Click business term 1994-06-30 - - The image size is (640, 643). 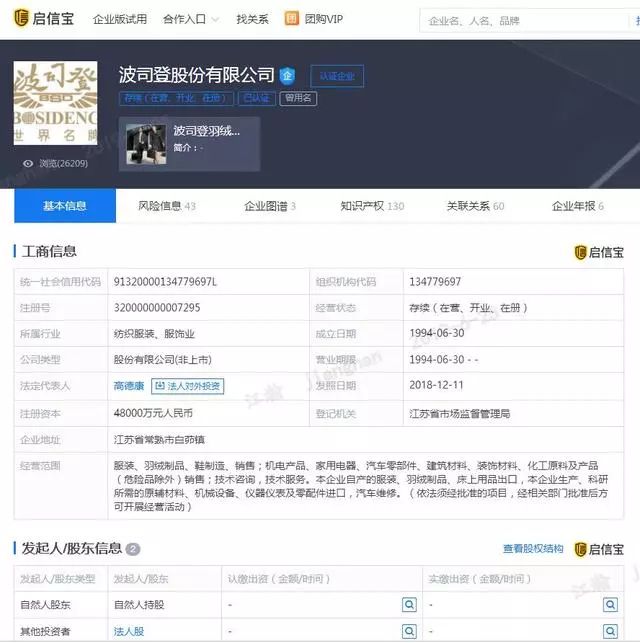coord(444,360)
